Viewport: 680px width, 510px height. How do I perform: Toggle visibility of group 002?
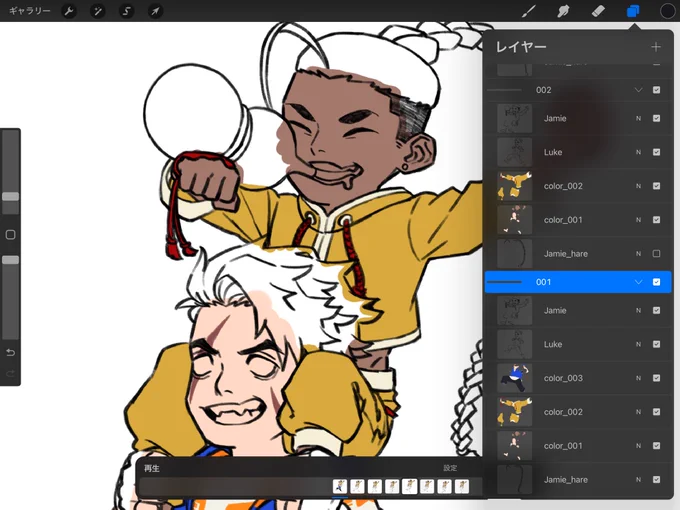click(657, 90)
